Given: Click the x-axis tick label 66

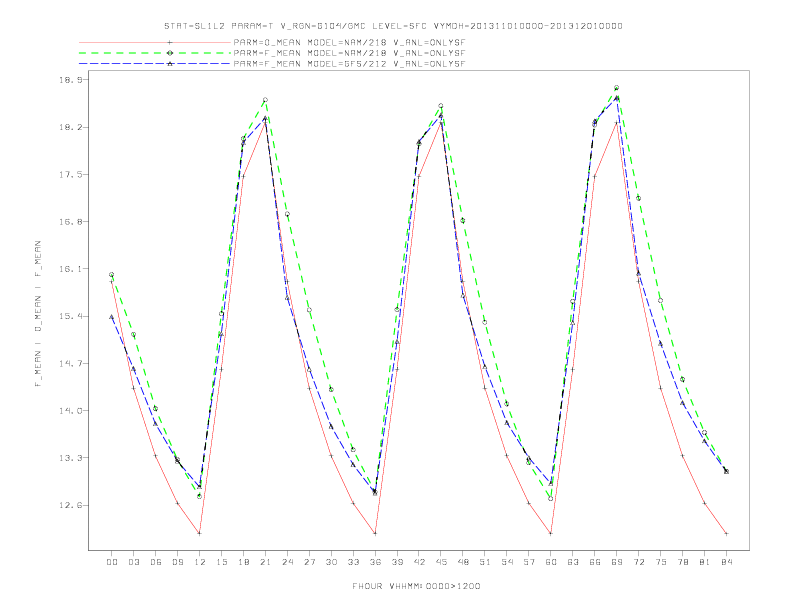Looking at the screenshot, I should click(x=595, y=562).
